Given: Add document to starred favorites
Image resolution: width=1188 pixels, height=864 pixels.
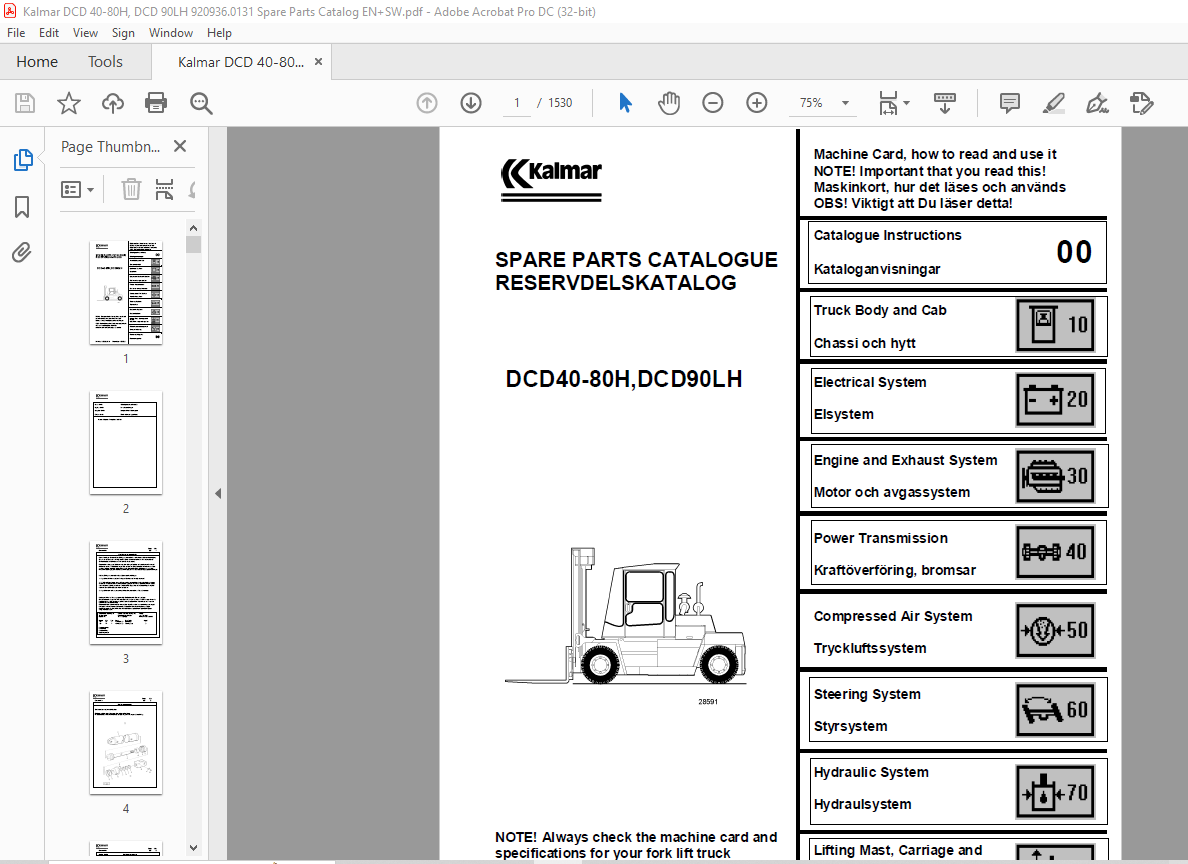Looking at the screenshot, I should pos(69,103).
